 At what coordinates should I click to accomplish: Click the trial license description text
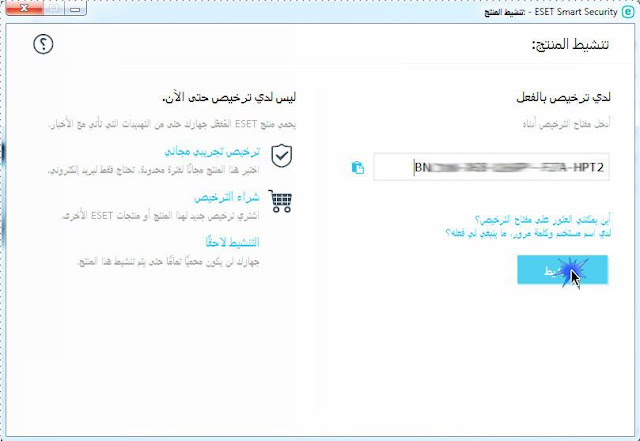(x=153, y=170)
